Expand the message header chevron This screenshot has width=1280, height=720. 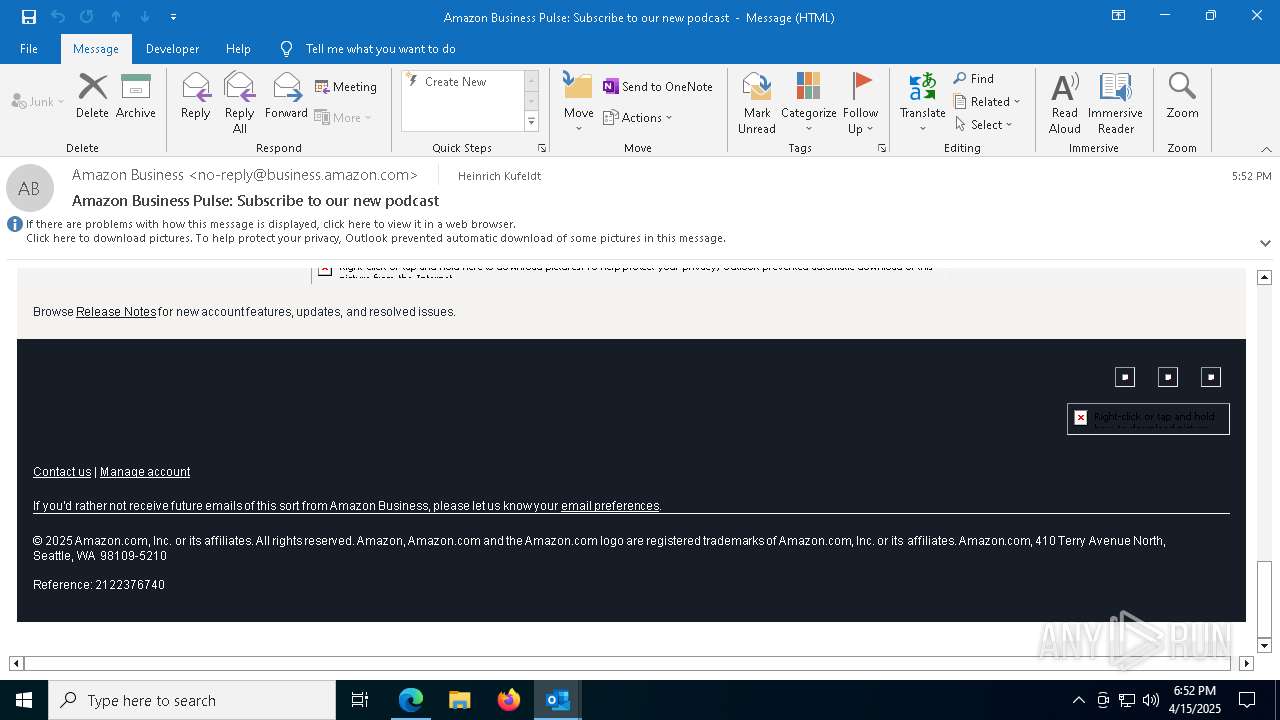click(x=1265, y=243)
